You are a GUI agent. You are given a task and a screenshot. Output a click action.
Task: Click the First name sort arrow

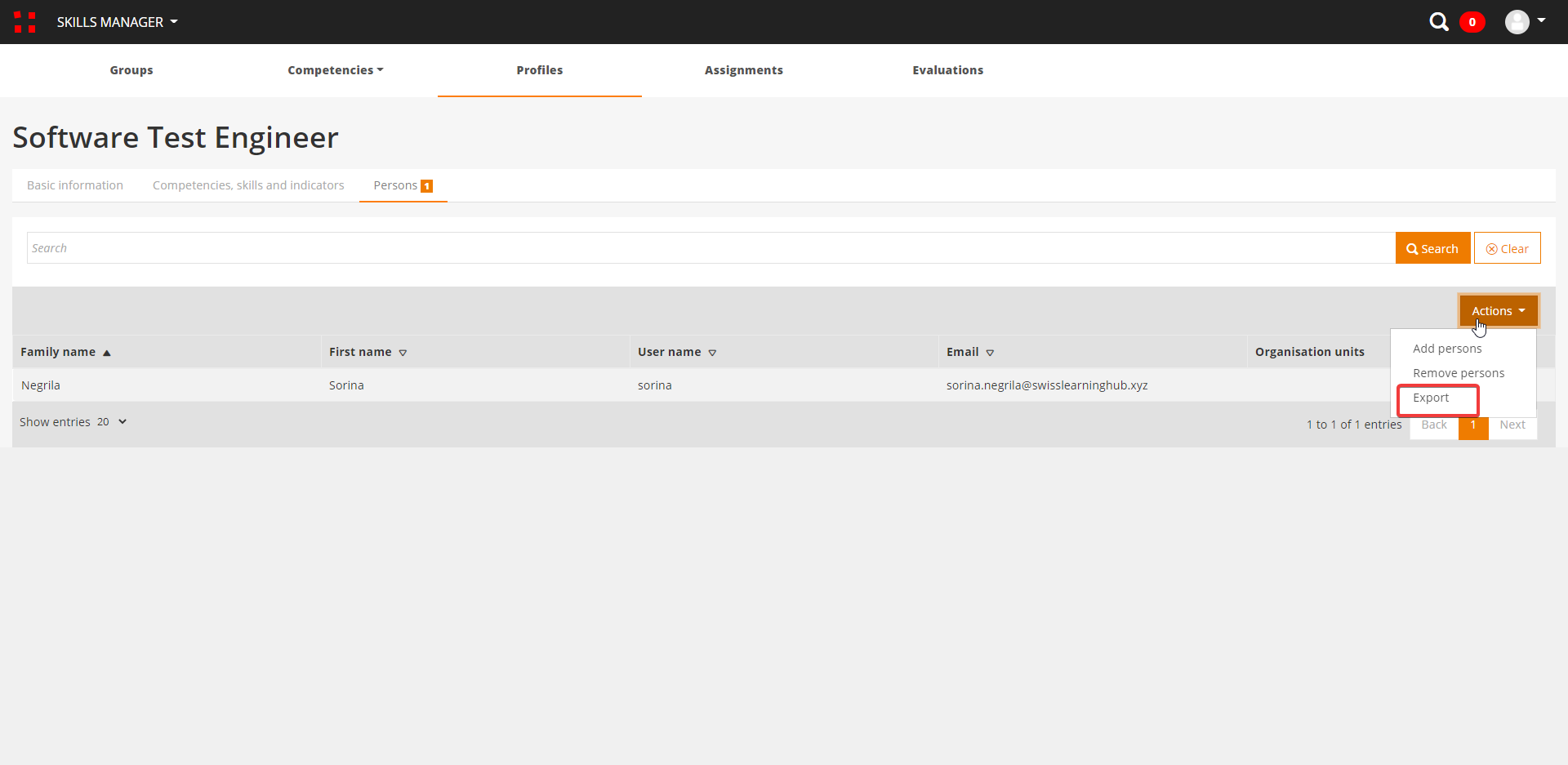coord(403,353)
